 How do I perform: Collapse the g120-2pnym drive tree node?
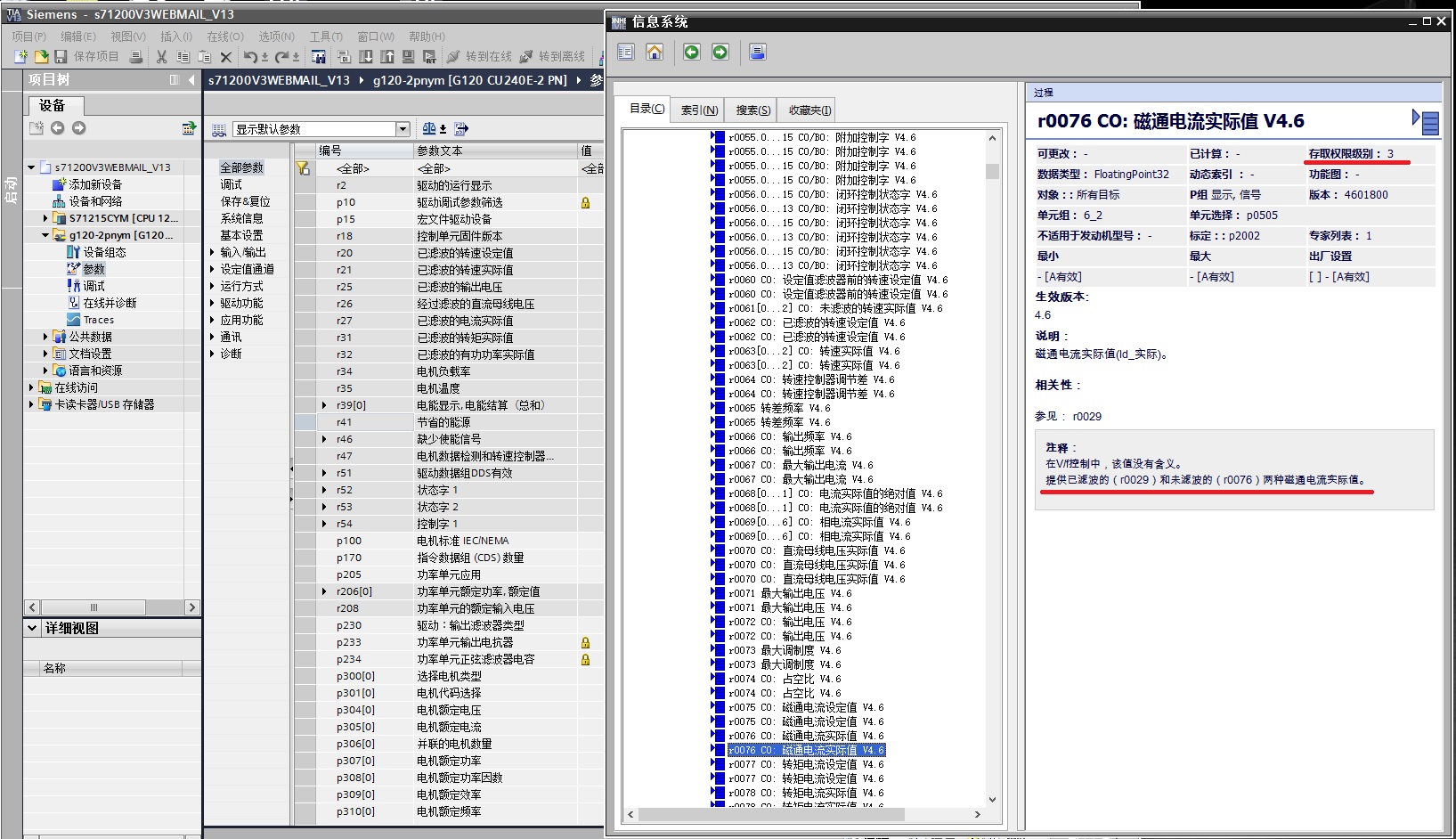(x=45, y=235)
